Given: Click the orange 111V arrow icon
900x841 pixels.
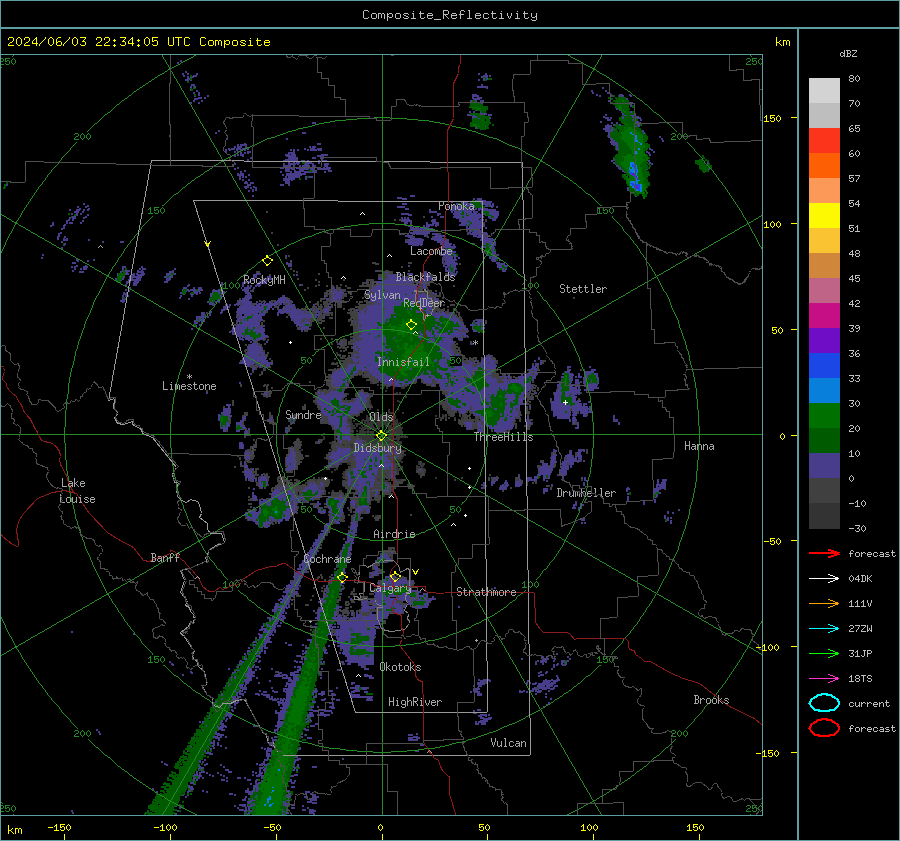Looking at the screenshot, I should pyautogui.click(x=824, y=603).
